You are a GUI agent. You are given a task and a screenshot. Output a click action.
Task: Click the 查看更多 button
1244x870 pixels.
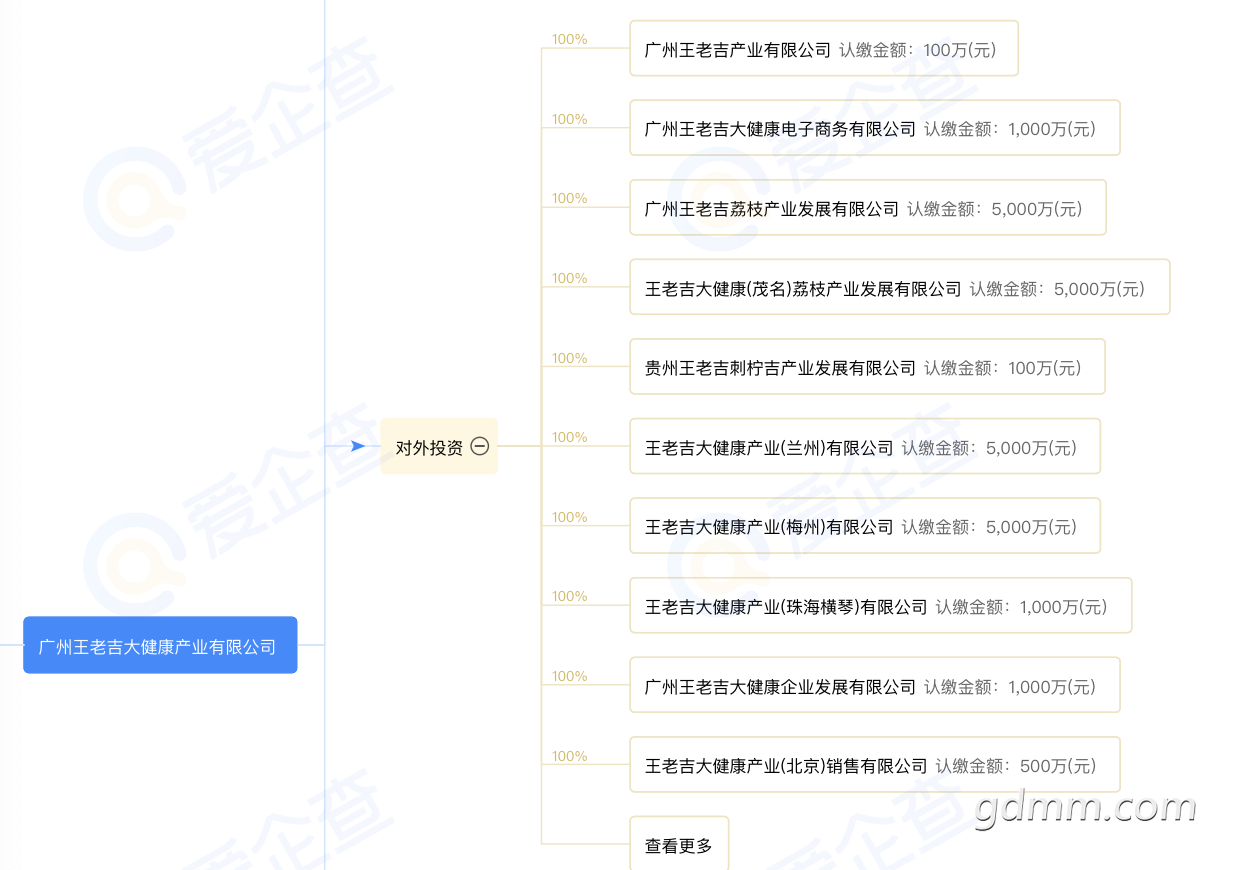pos(679,845)
